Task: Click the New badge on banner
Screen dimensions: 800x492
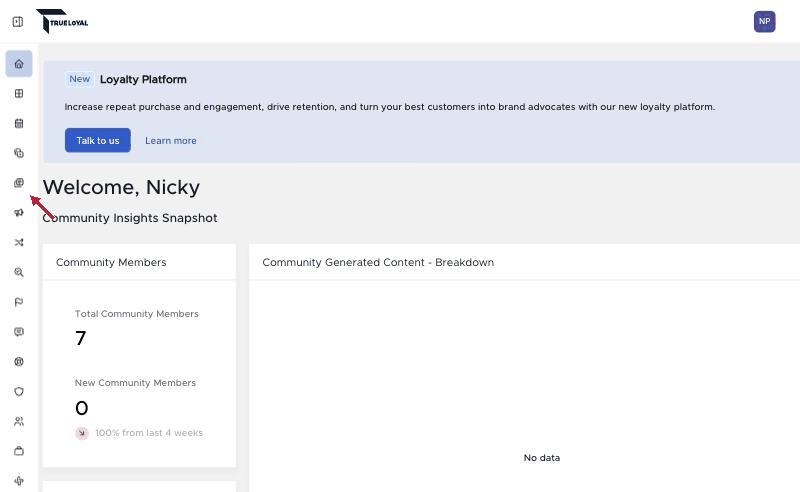Action: click(x=80, y=79)
